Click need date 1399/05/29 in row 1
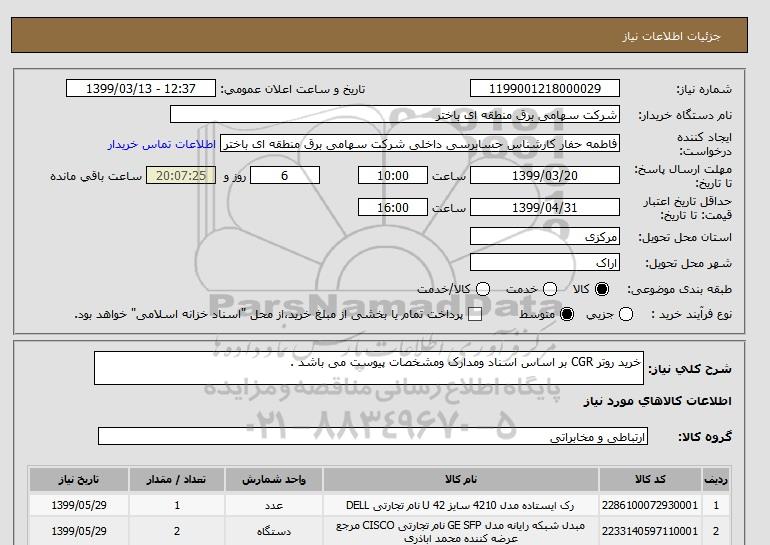This screenshot has height=545, width=770. [x=79, y=505]
